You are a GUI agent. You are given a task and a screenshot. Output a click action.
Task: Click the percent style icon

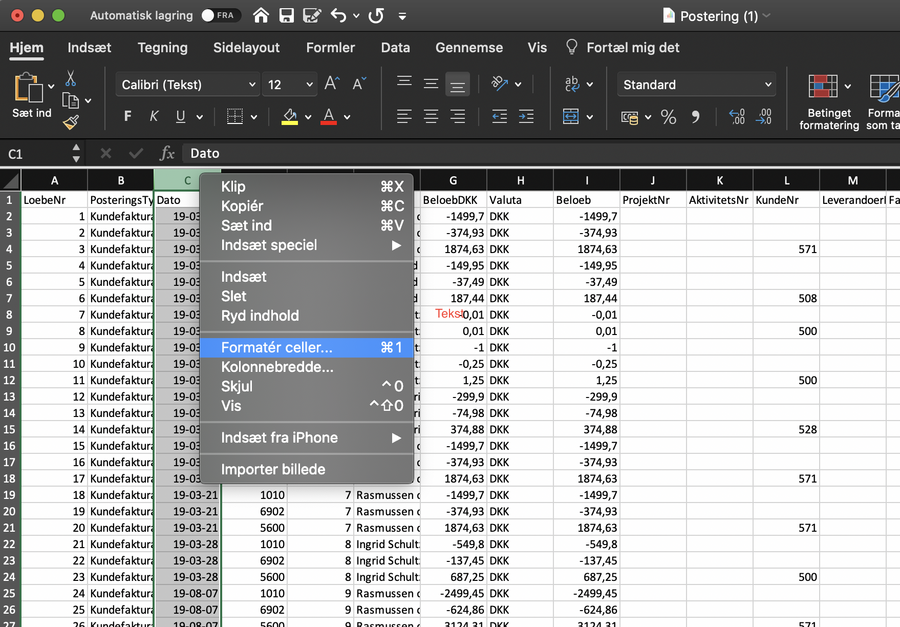[x=668, y=117]
